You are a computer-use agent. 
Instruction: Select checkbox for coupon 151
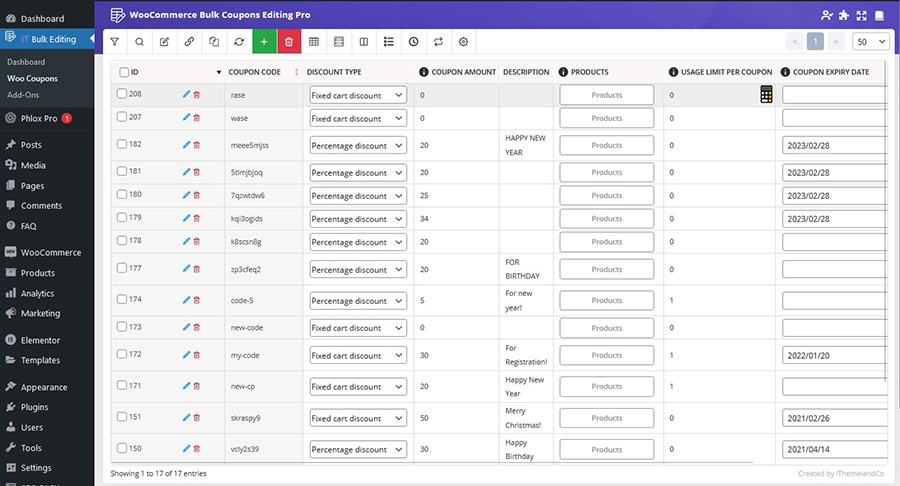(x=122, y=417)
